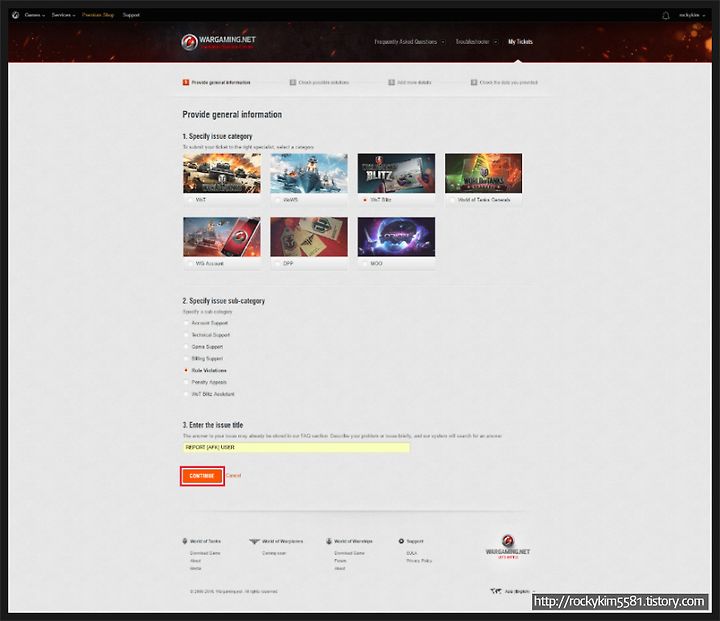Click the World of Warships footer icon
This screenshot has height=621, width=720.
click(x=329, y=541)
